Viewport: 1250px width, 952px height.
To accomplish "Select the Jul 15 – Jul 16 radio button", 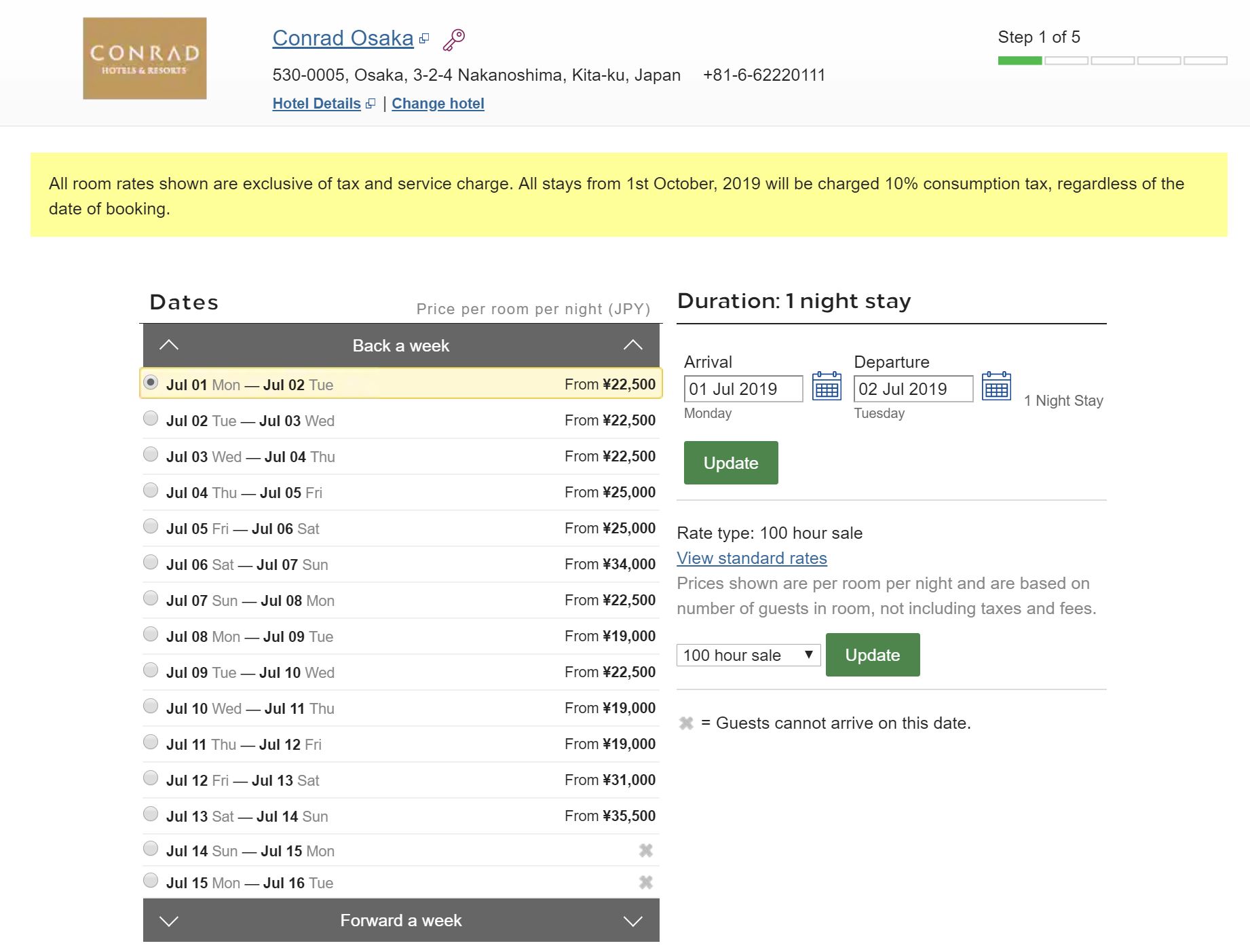I will coord(151,880).
